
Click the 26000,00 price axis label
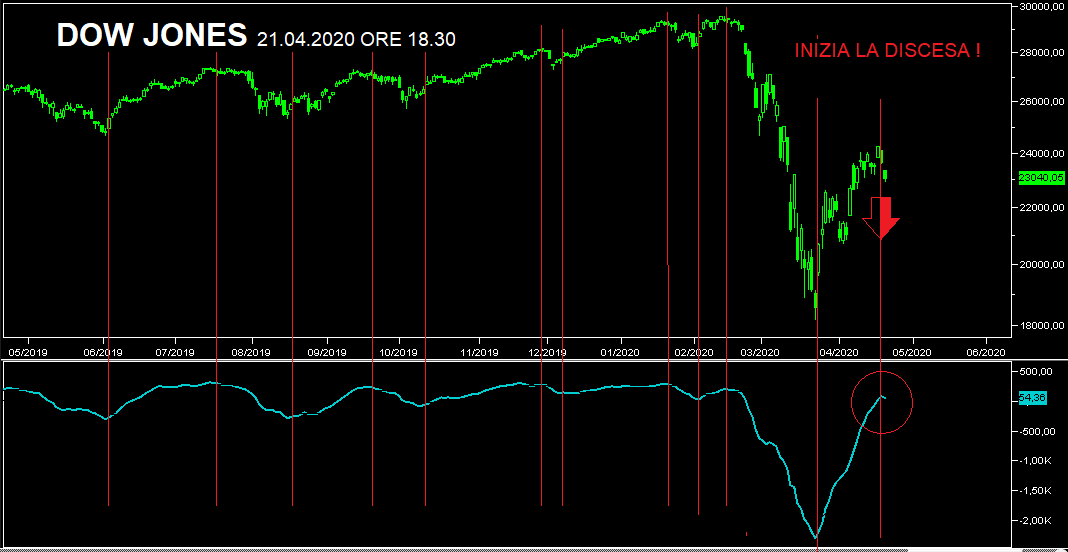pos(1041,102)
